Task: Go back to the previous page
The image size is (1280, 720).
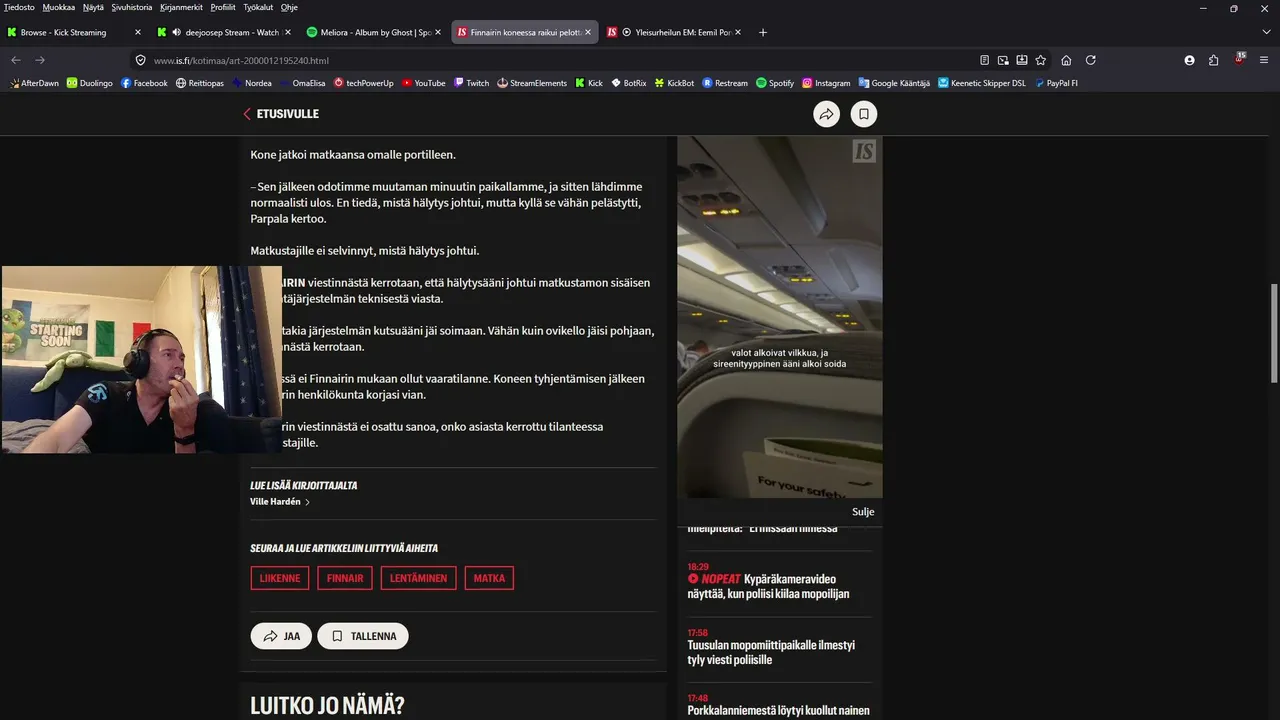Action: [16, 60]
